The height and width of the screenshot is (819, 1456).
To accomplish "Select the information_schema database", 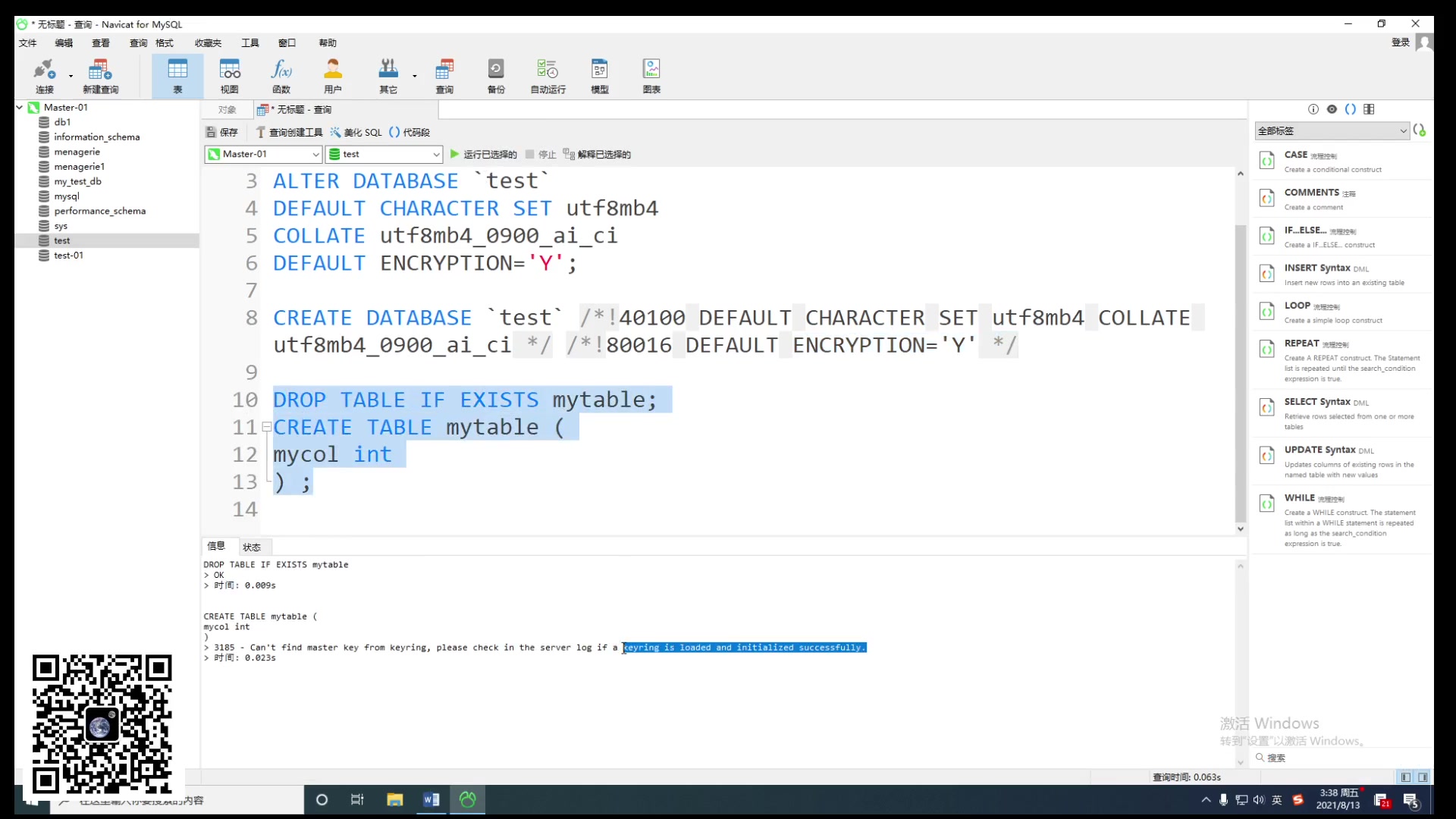I will click(x=96, y=137).
